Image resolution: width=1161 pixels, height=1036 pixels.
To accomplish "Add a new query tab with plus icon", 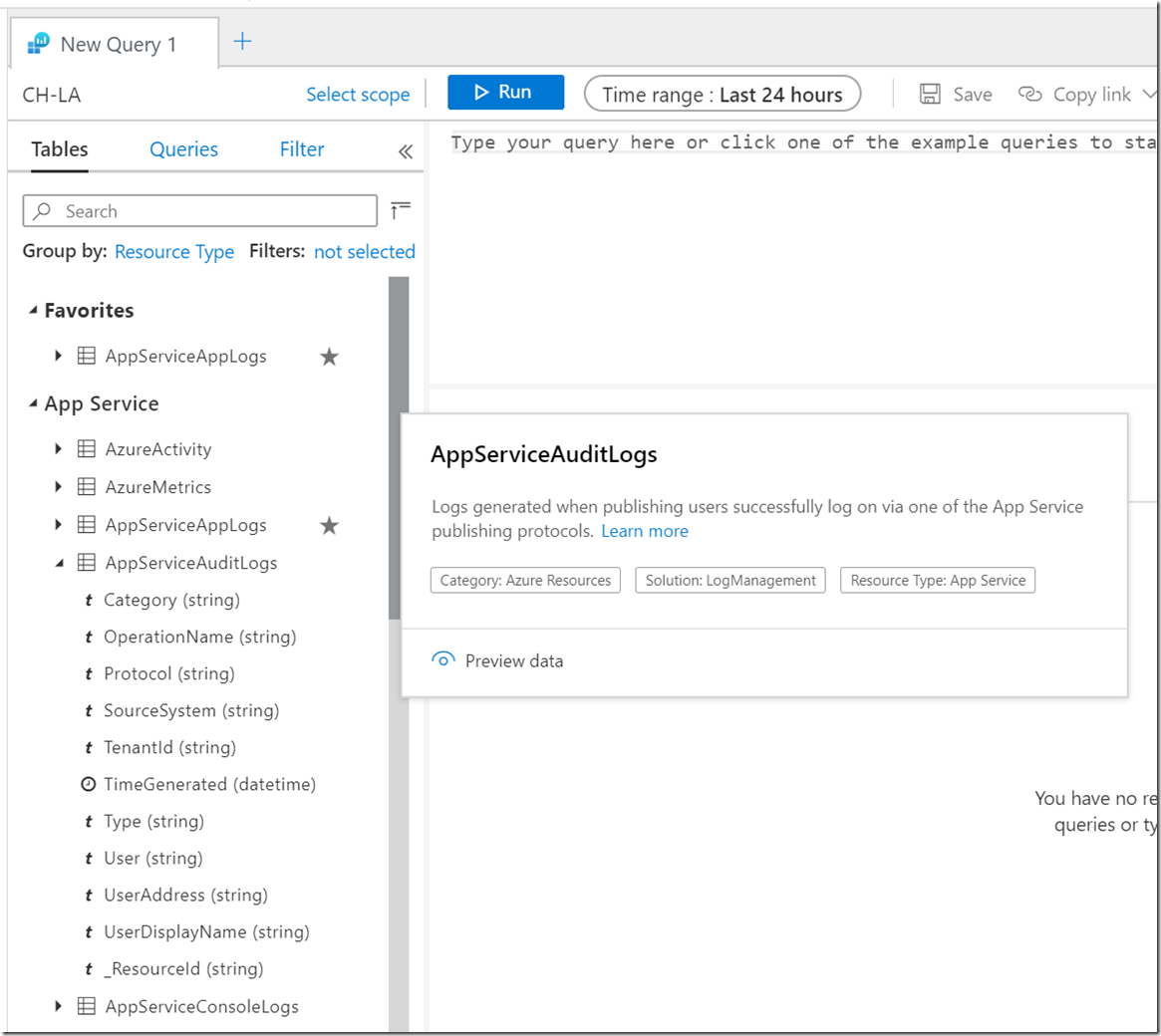I will (242, 42).
